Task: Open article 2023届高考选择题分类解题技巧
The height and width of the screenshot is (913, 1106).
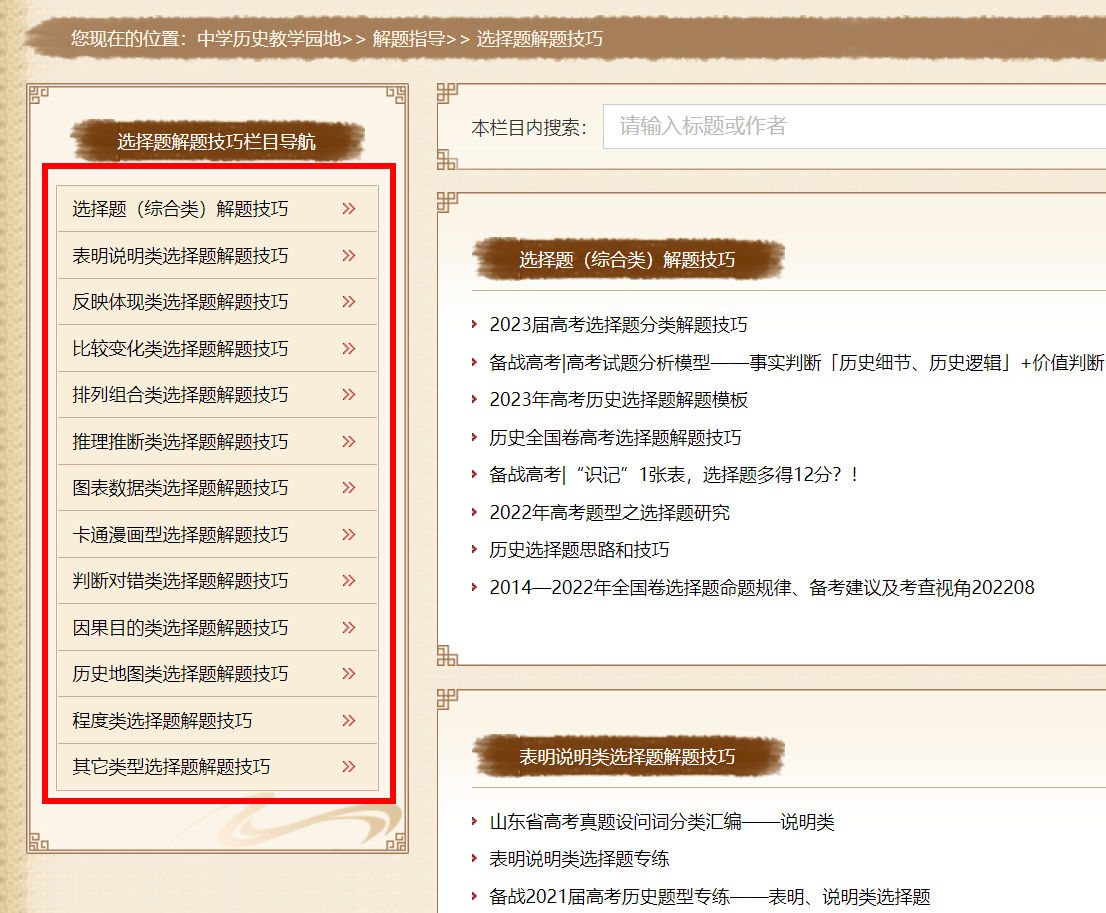Action: click(618, 325)
